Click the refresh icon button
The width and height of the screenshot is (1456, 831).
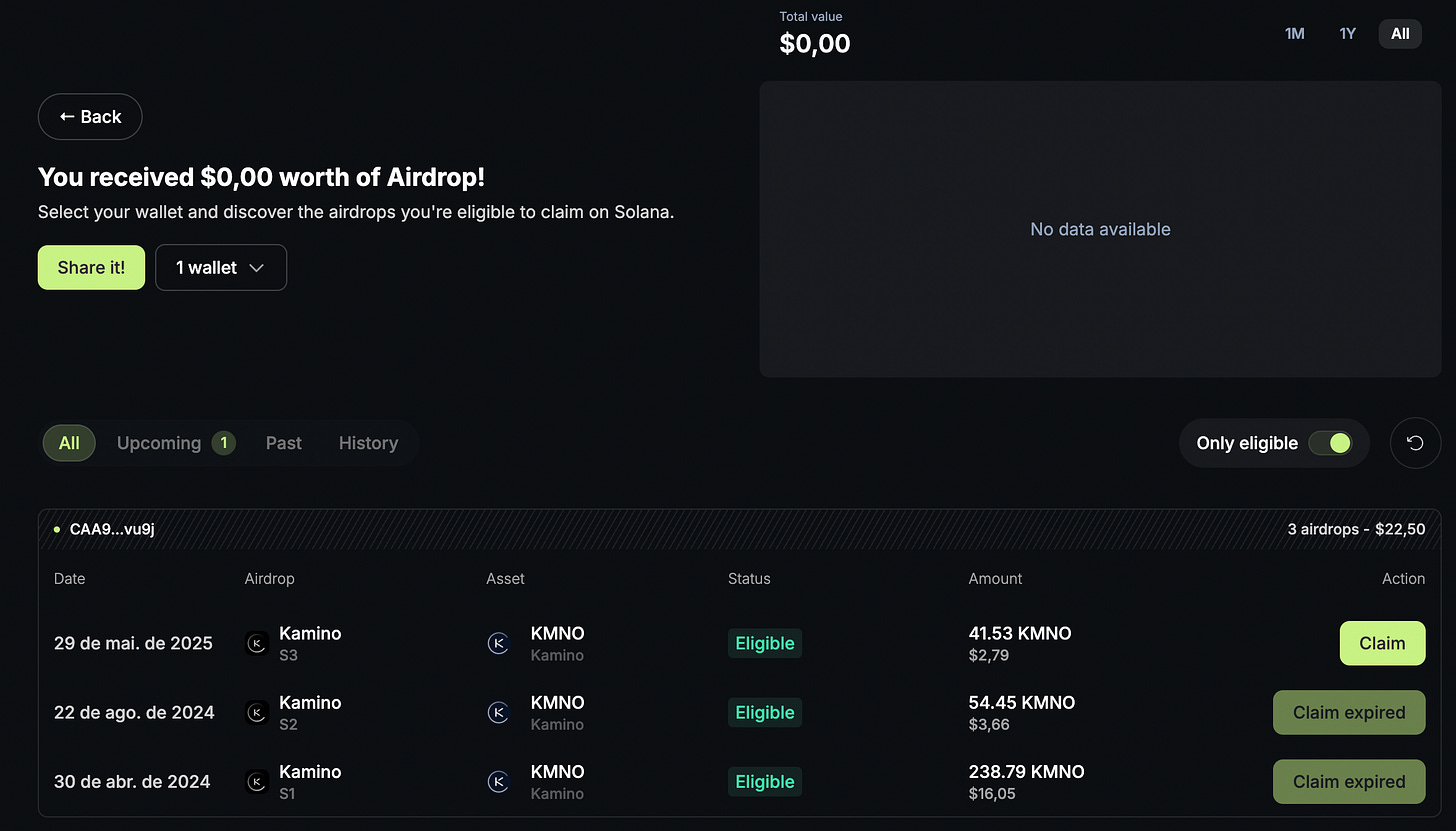click(x=1415, y=443)
